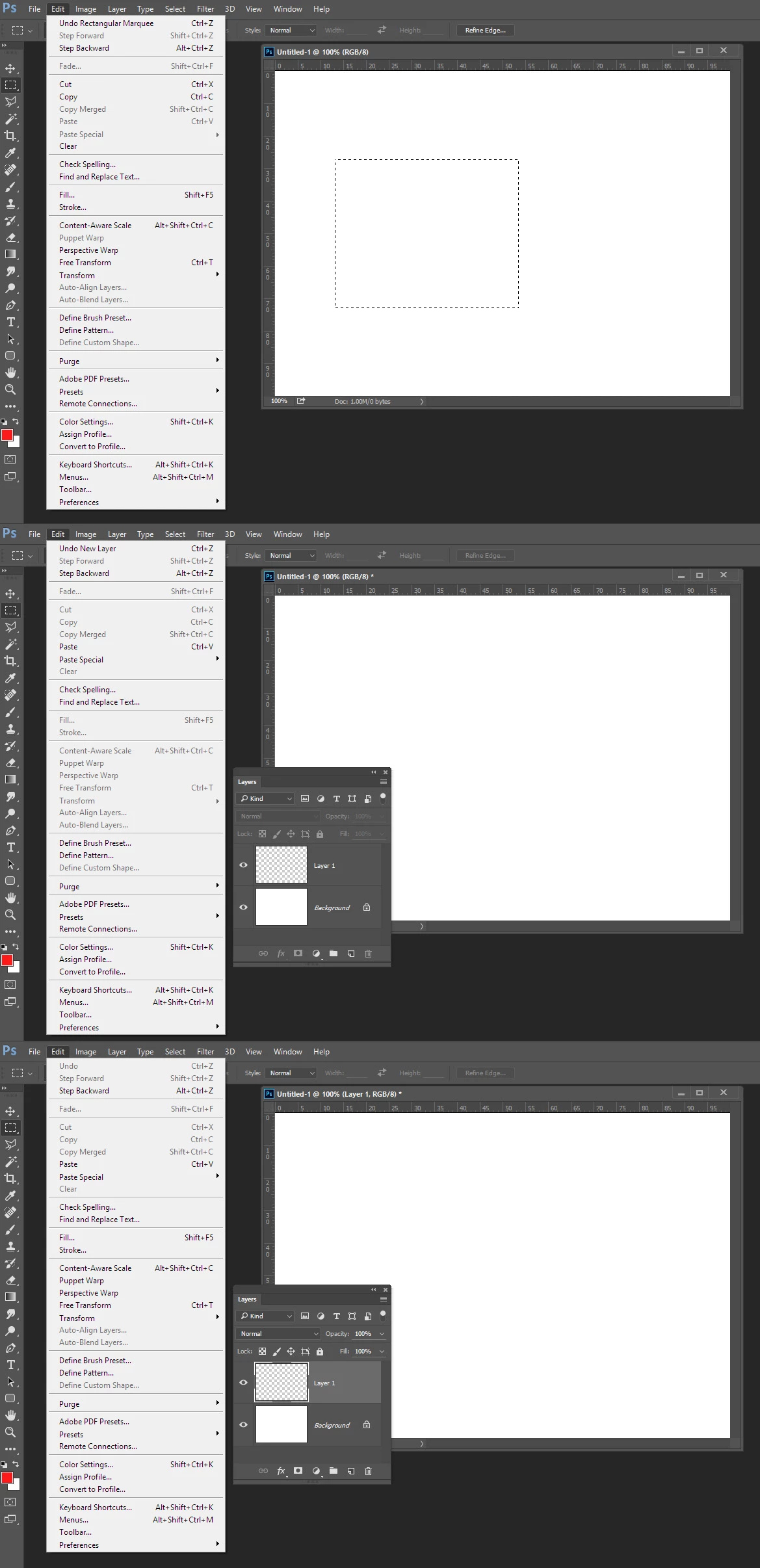Expand Transform submenu under Undo Rectangular Marquee menu
This screenshot has height=1568, width=760.
(136, 275)
